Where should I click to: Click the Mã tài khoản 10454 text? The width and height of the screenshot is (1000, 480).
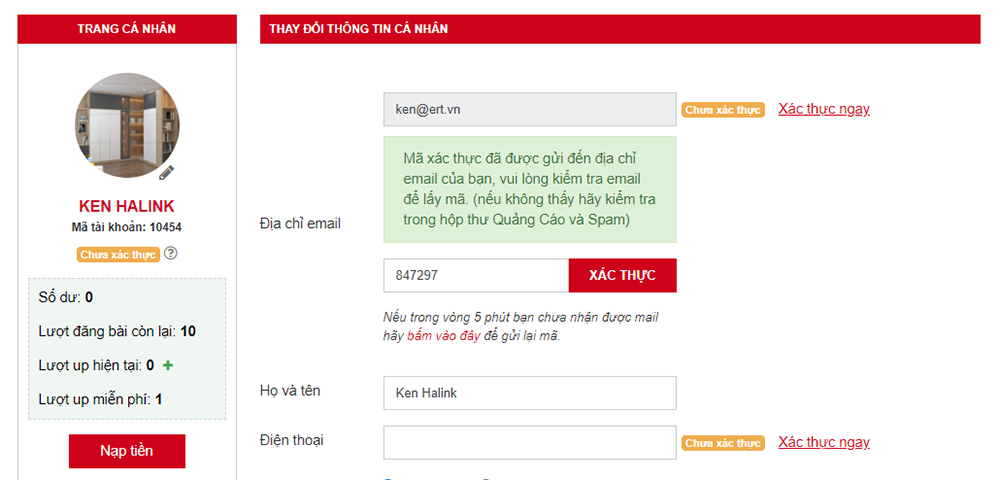pos(127,227)
